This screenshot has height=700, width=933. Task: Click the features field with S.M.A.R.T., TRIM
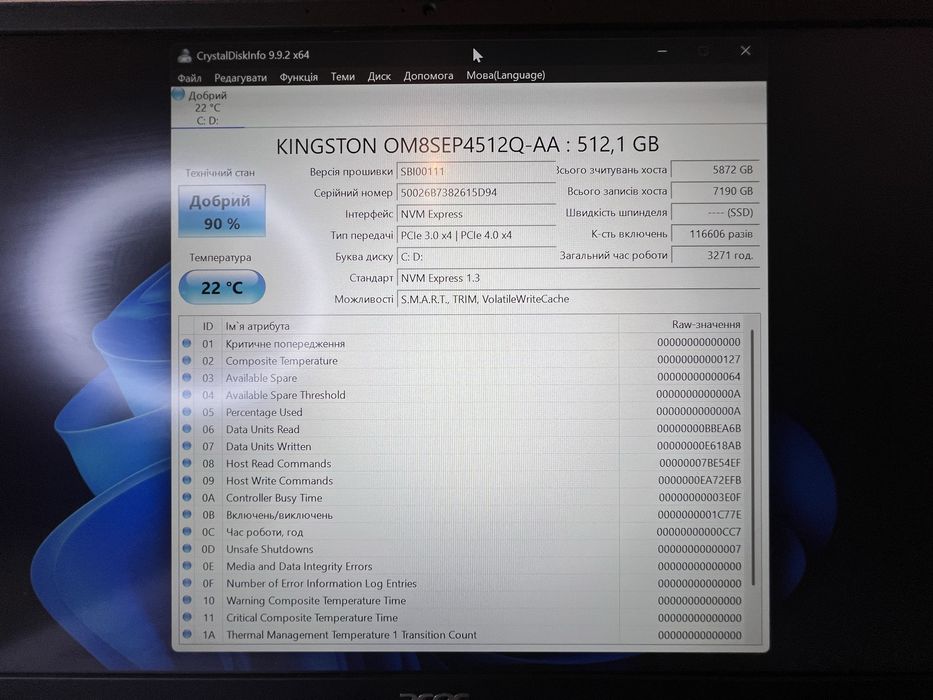pos(578,299)
